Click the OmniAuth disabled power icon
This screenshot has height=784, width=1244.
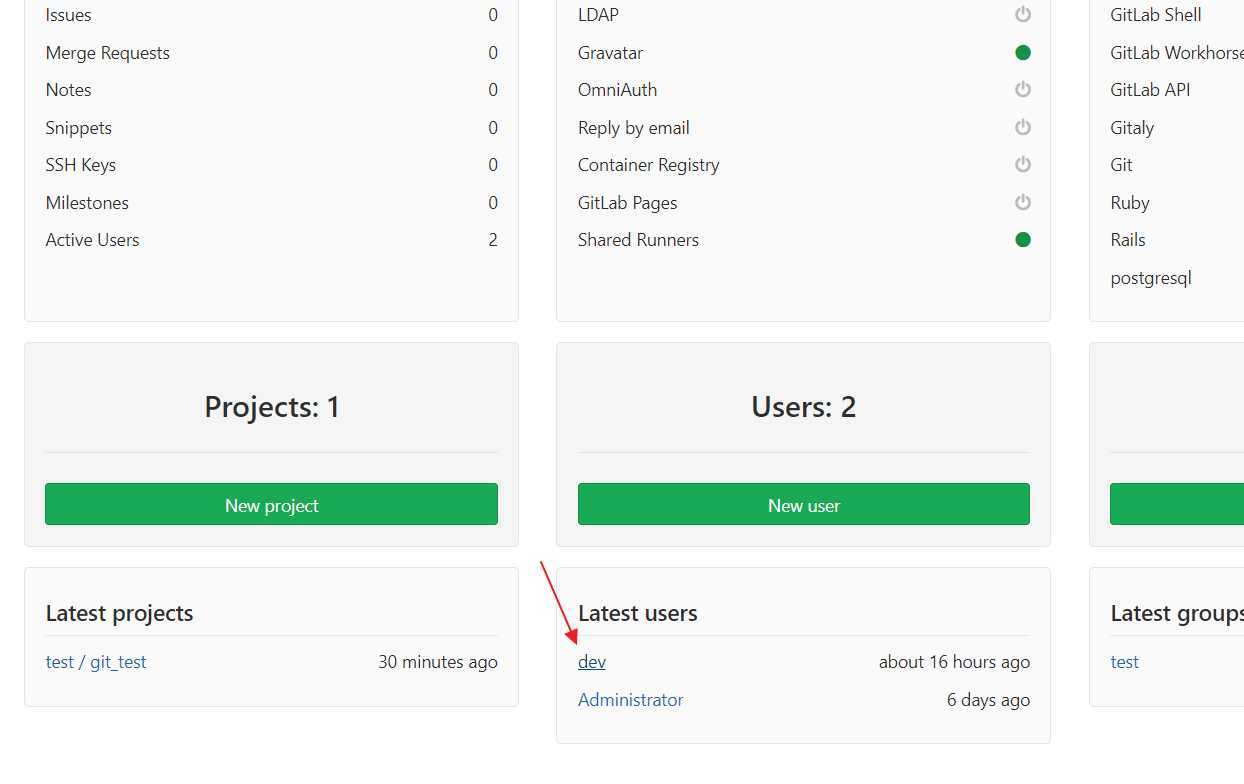tap(1022, 90)
